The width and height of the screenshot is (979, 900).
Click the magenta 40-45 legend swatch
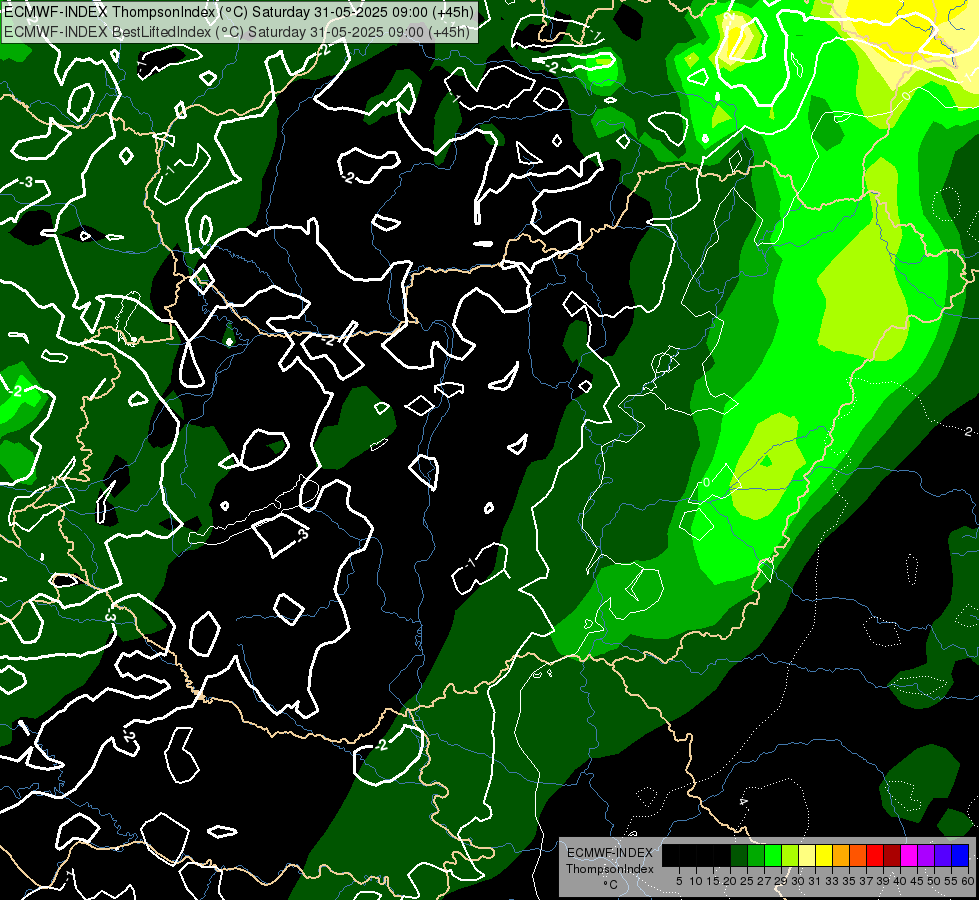click(x=910, y=855)
